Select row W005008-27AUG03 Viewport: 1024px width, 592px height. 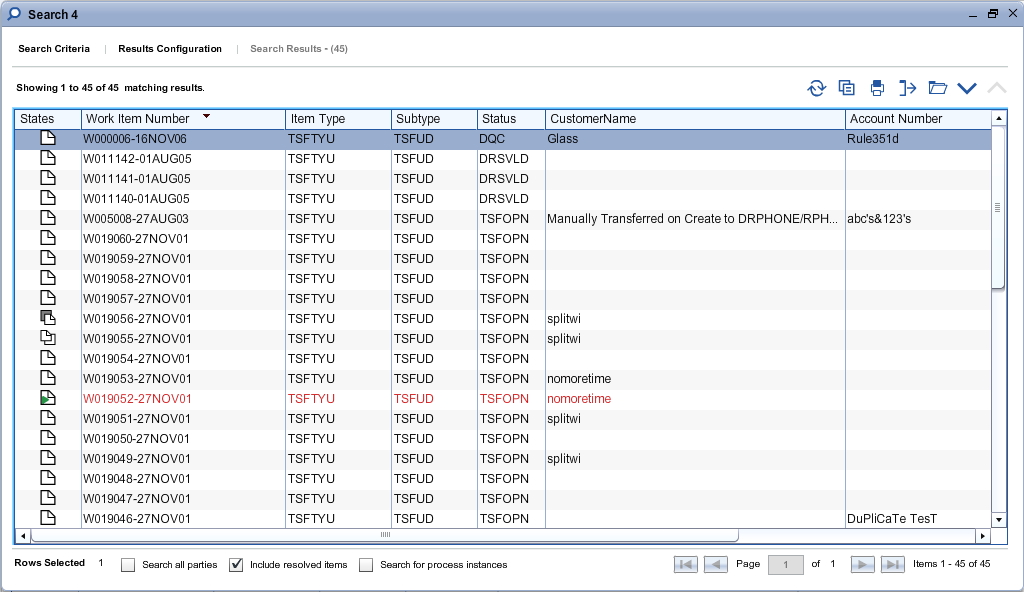tap(136, 219)
